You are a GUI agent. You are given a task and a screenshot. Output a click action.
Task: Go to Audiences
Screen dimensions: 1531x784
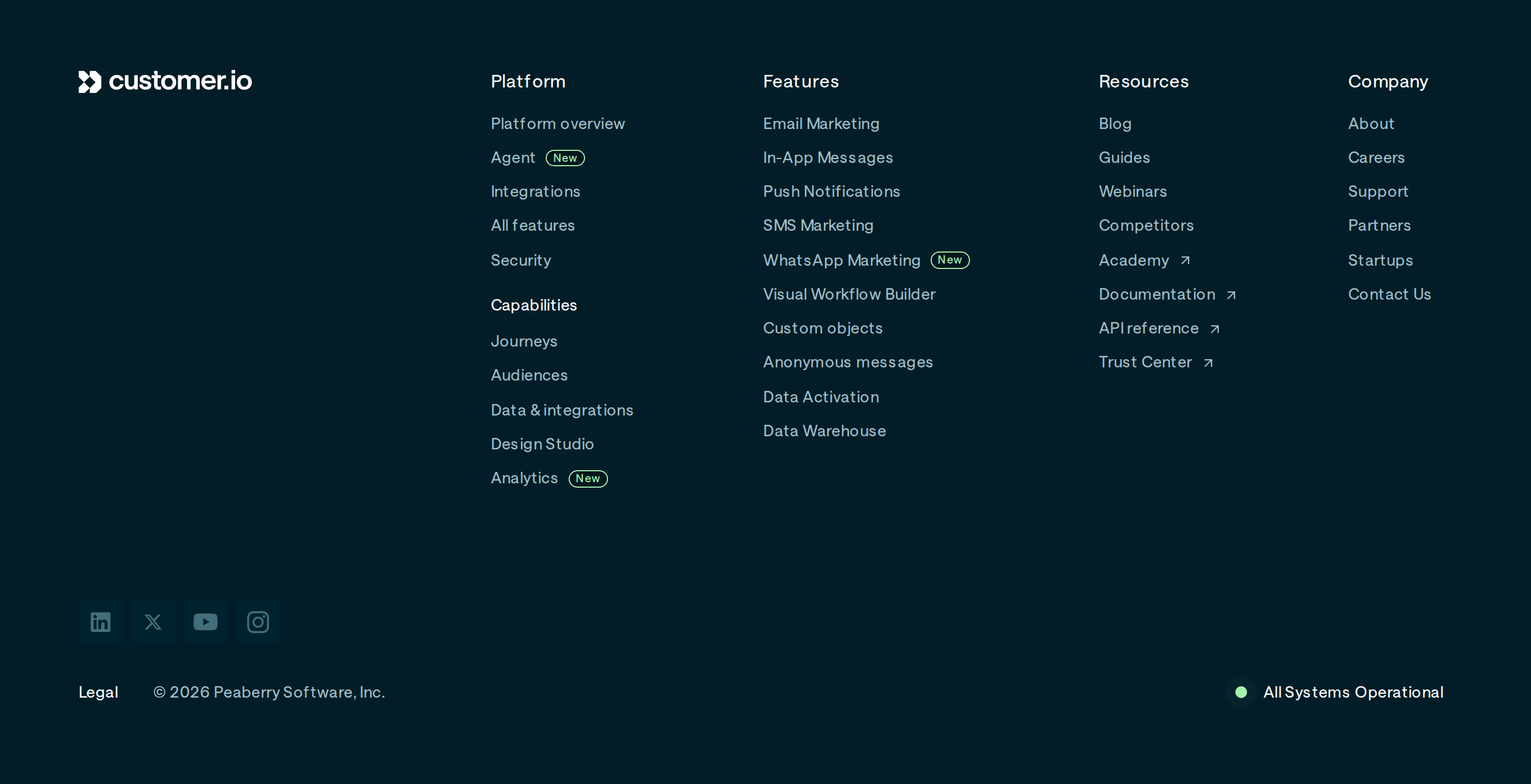[529, 375]
